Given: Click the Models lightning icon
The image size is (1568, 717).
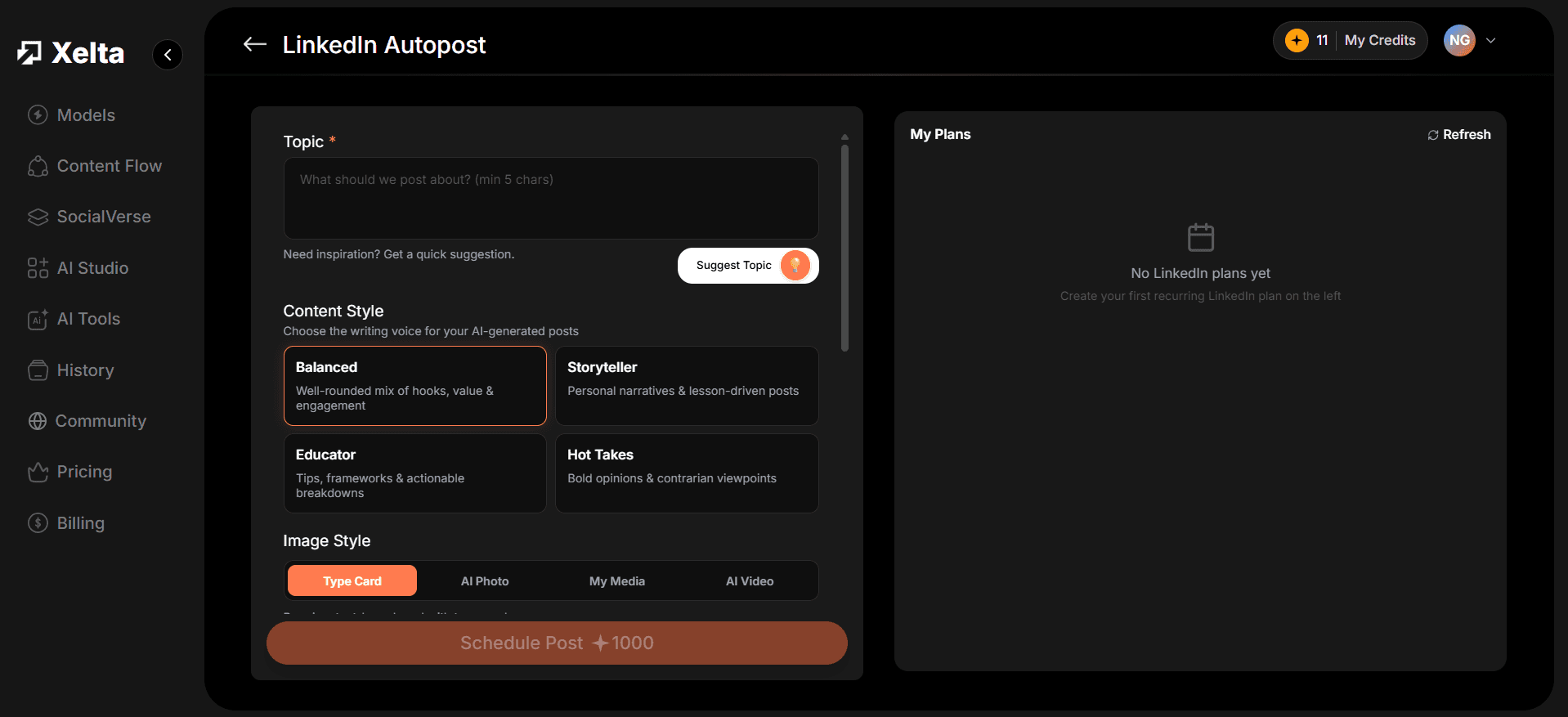Looking at the screenshot, I should coord(38,115).
